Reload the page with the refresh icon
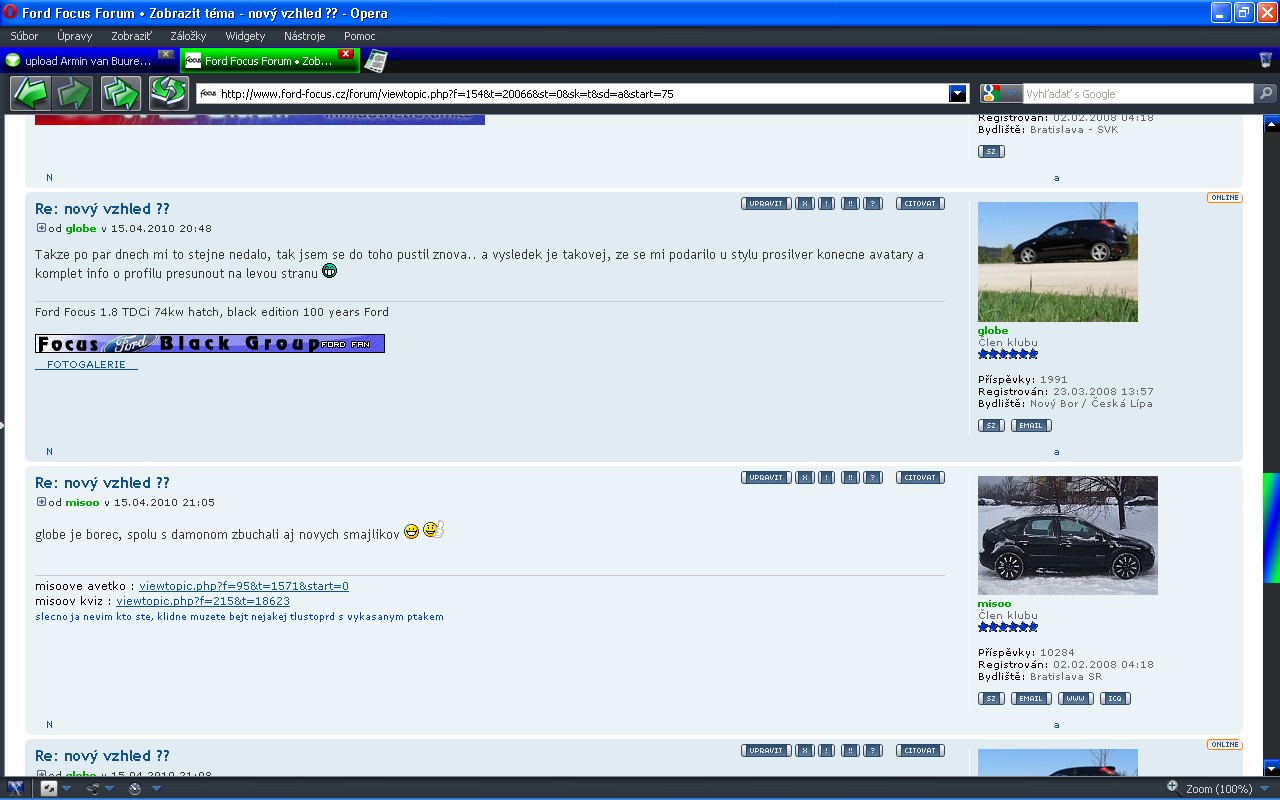Image resolution: width=1280 pixels, height=800 pixels. coord(169,94)
